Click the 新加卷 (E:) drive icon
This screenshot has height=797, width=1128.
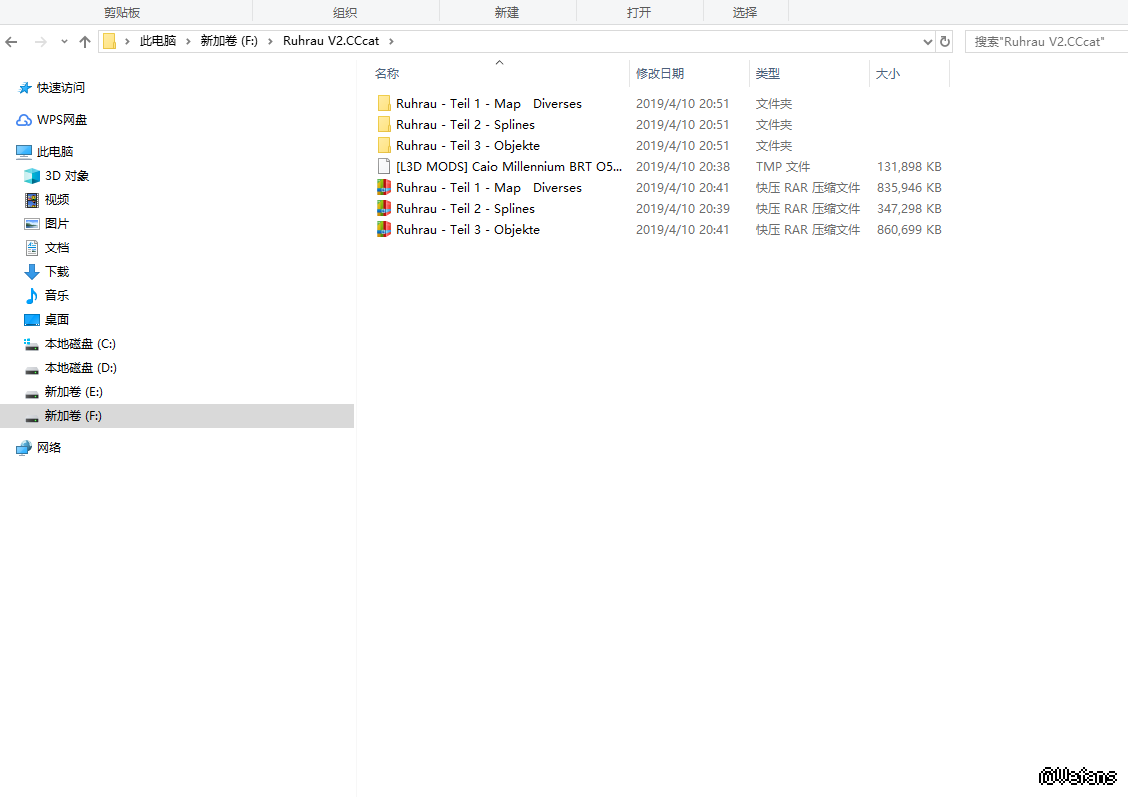click(32, 393)
